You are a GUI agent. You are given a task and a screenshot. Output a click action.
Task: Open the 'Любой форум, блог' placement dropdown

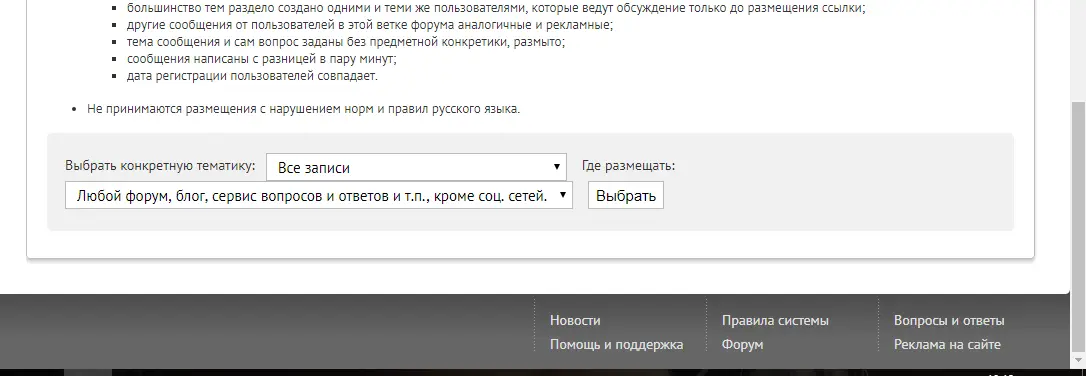click(x=319, y=195)
